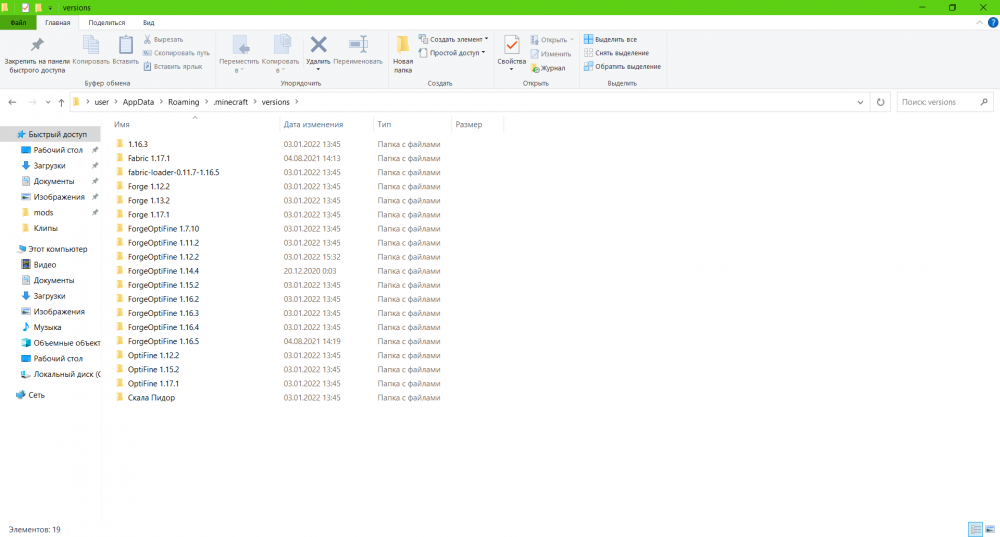Expand the Создать элемент dropdown
Screen dimensions: 1000x537
(487, 39)
